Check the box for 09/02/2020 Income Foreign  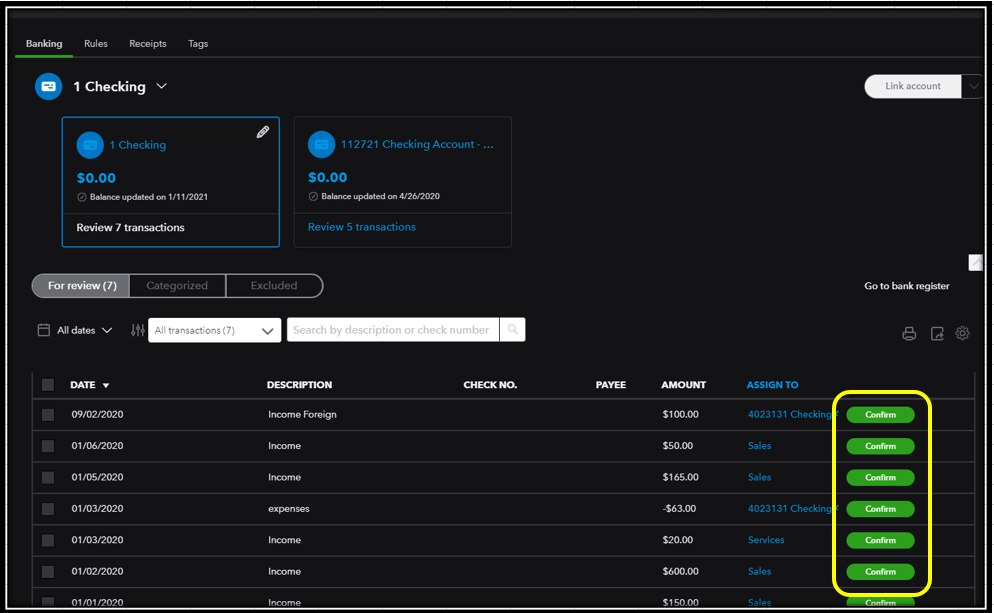click(48, 414)
